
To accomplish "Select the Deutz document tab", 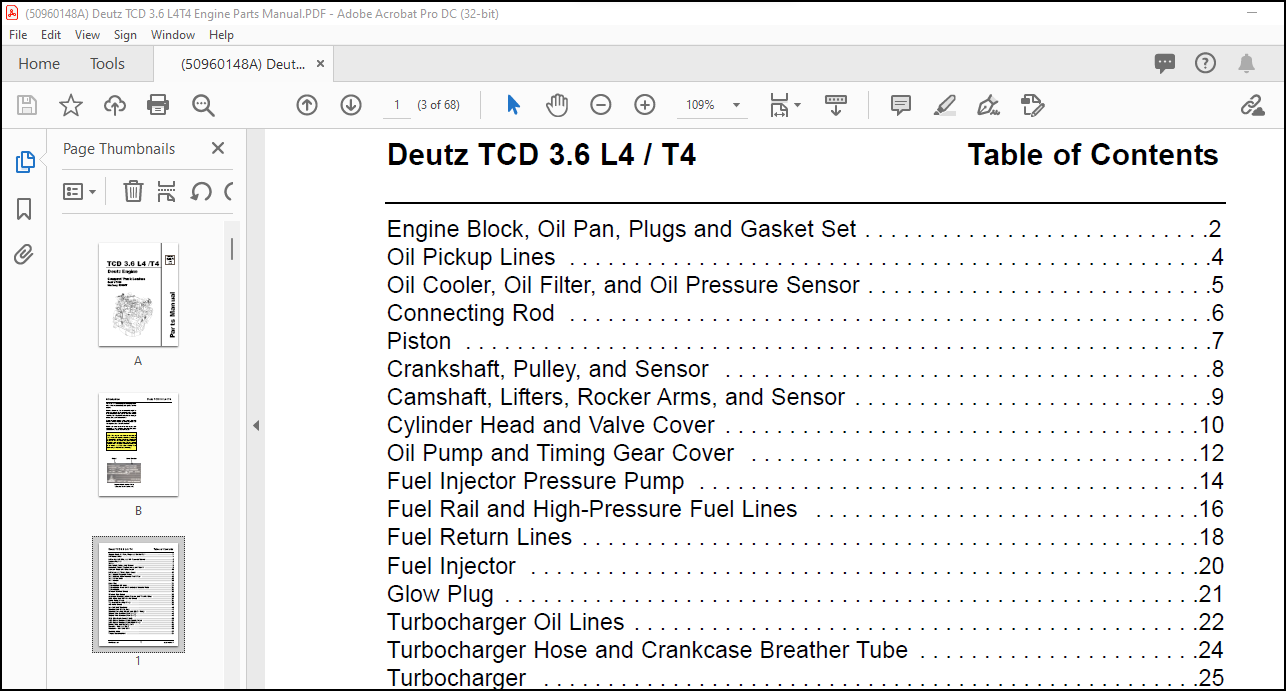I will tap(243, 64).
